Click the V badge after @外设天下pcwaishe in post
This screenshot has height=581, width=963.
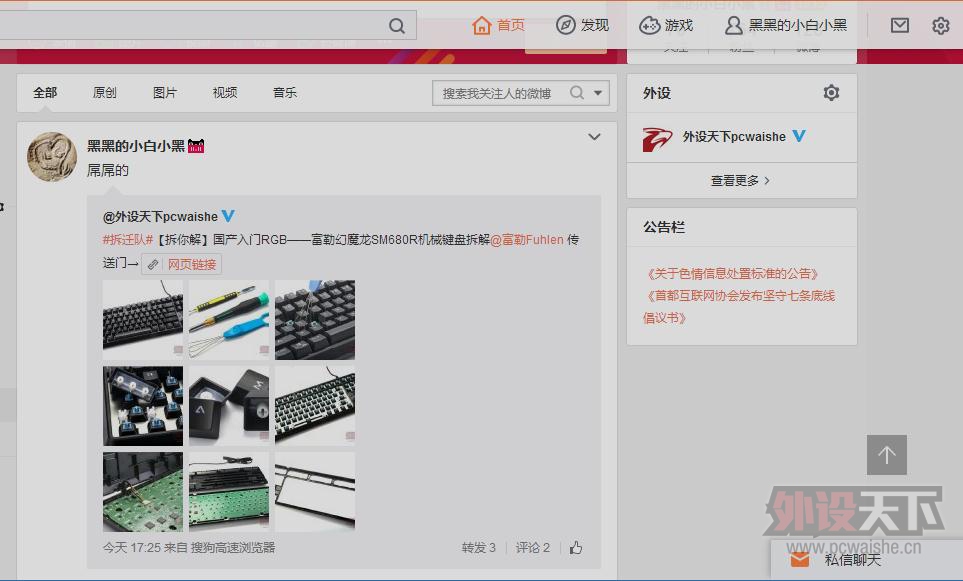click(x=228, y=216)
